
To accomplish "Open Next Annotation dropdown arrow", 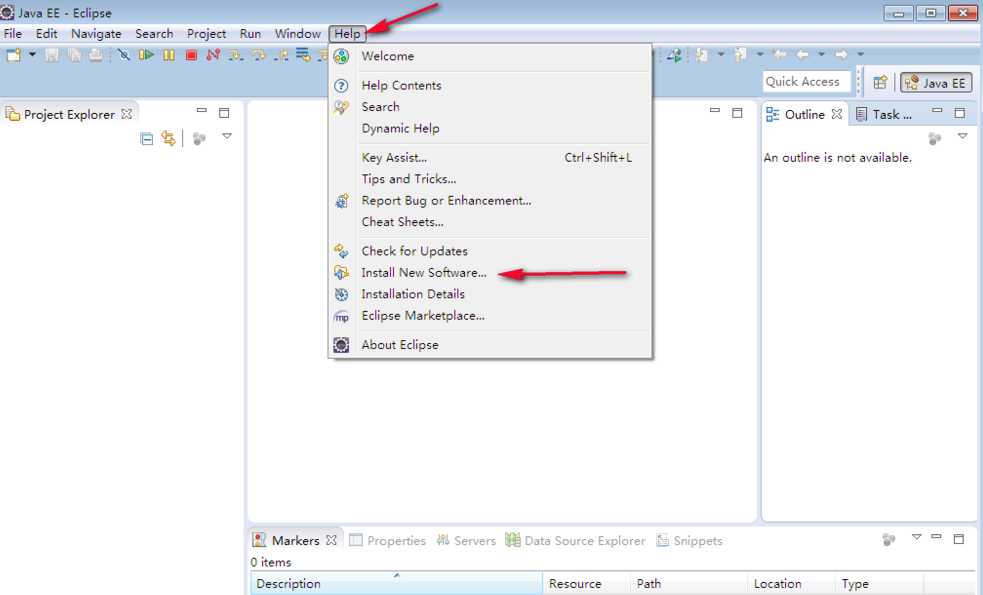I will coord(721,54).
